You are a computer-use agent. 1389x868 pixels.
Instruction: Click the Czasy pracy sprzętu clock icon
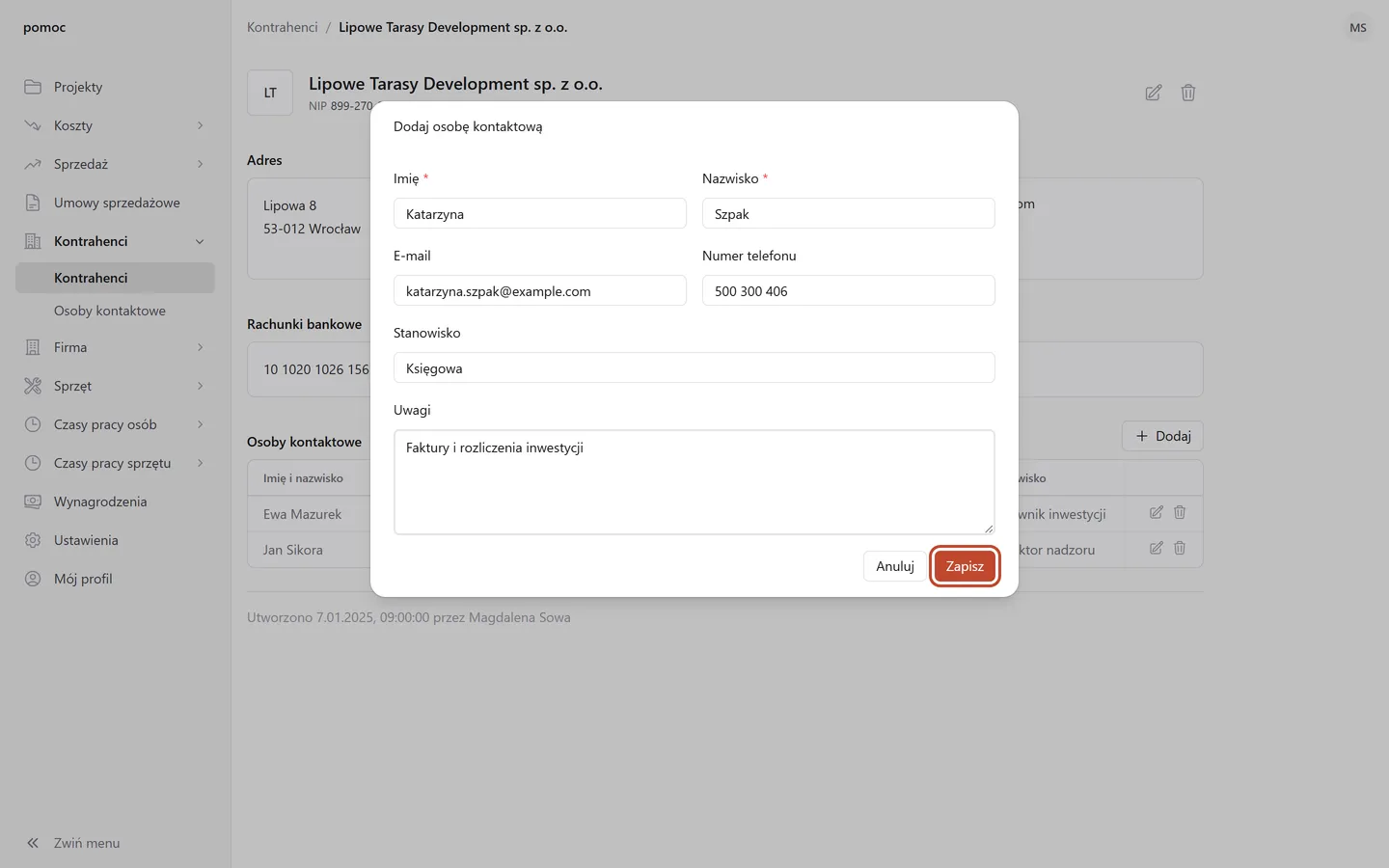pos(33,463)
